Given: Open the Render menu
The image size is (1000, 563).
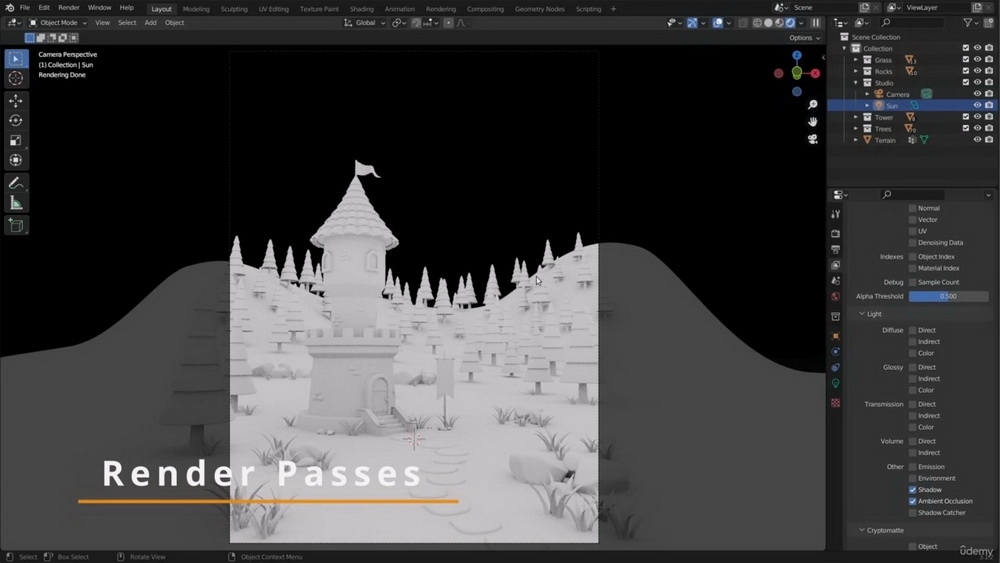Looking at the screenshot, I should click(x=69, y=8).
